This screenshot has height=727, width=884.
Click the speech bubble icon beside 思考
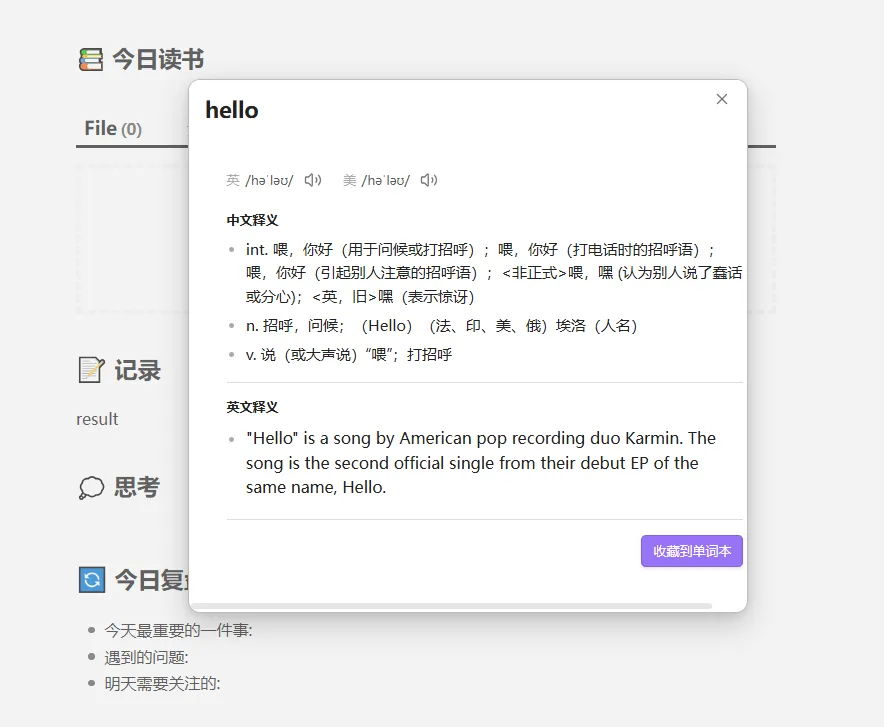coord(91,487)
